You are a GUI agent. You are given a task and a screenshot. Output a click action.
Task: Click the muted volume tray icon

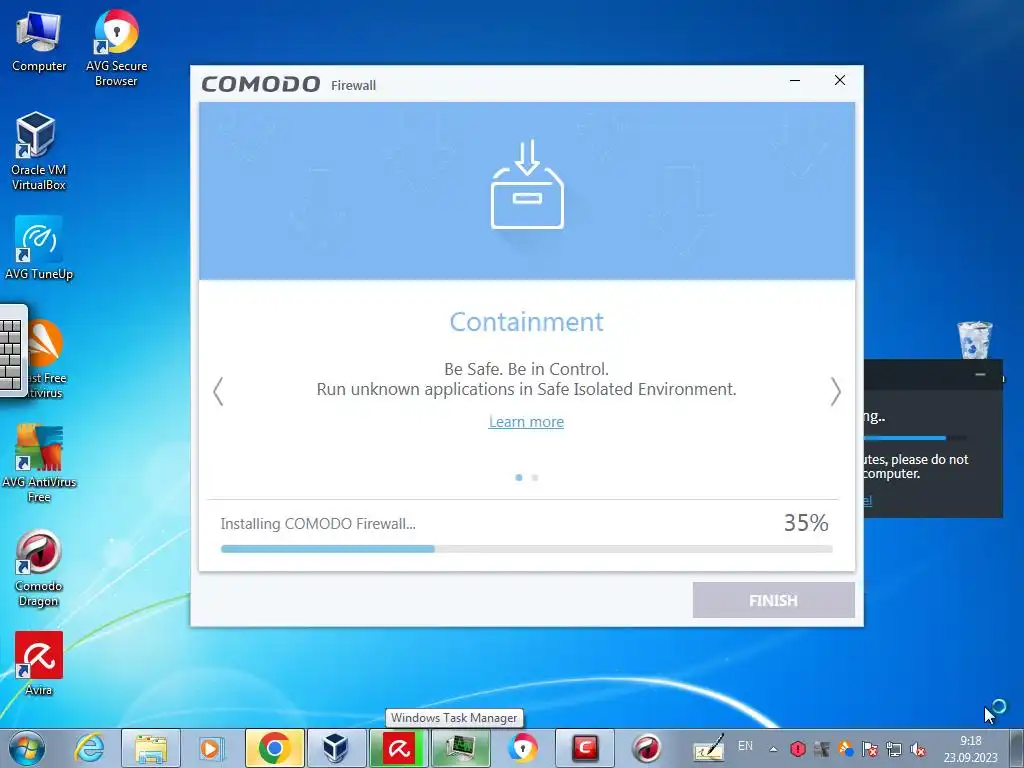coord(918,749)
